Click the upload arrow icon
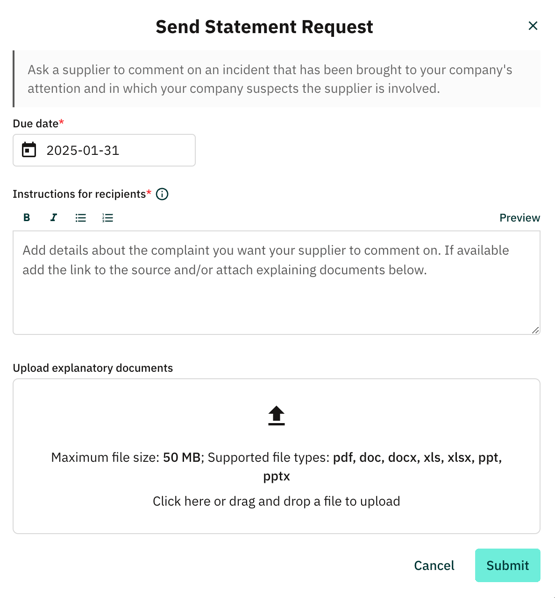Image resolution: width=555 pixels, height=598 pixels. pyautogui.click(x=276, y=415)
